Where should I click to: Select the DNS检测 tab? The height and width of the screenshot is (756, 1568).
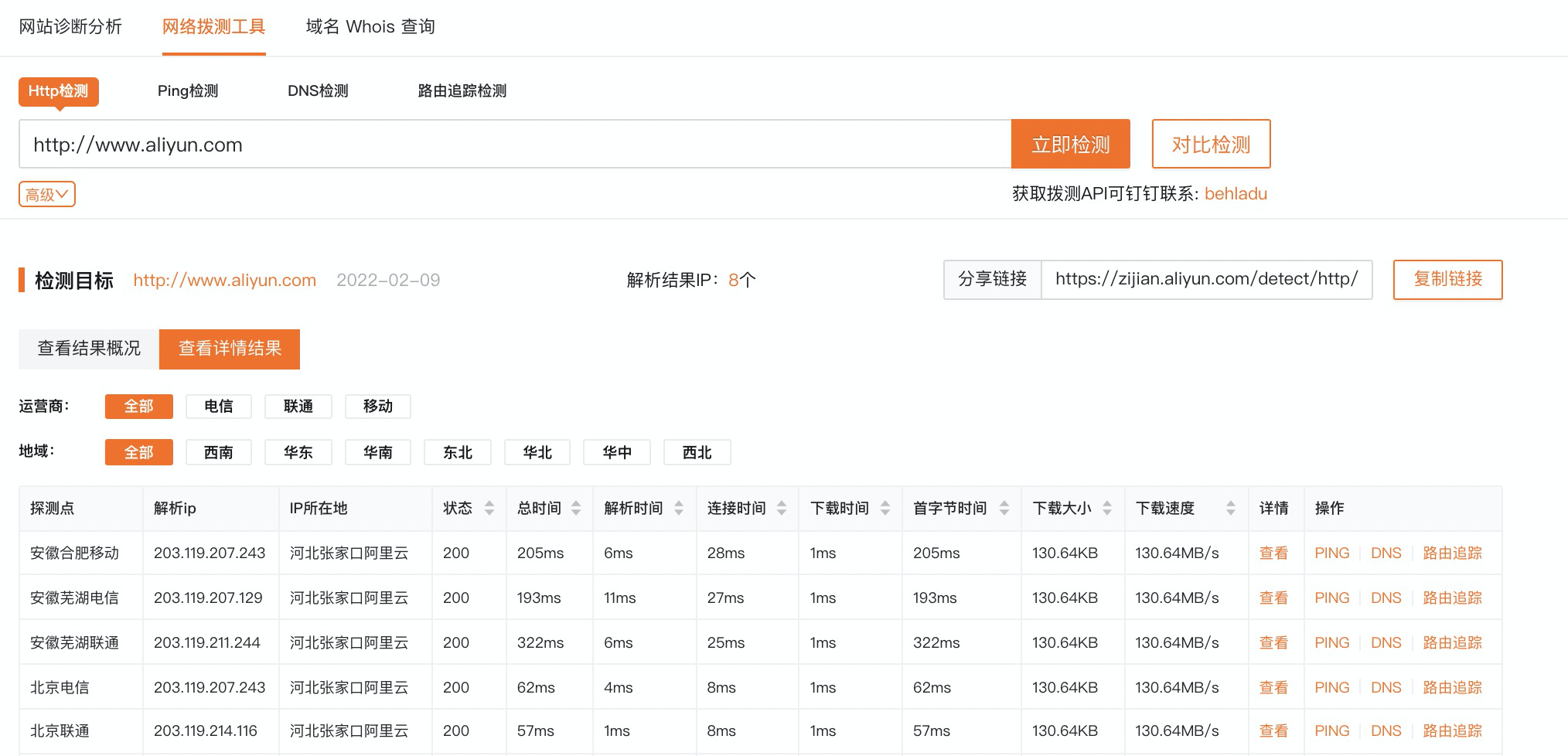318,91
